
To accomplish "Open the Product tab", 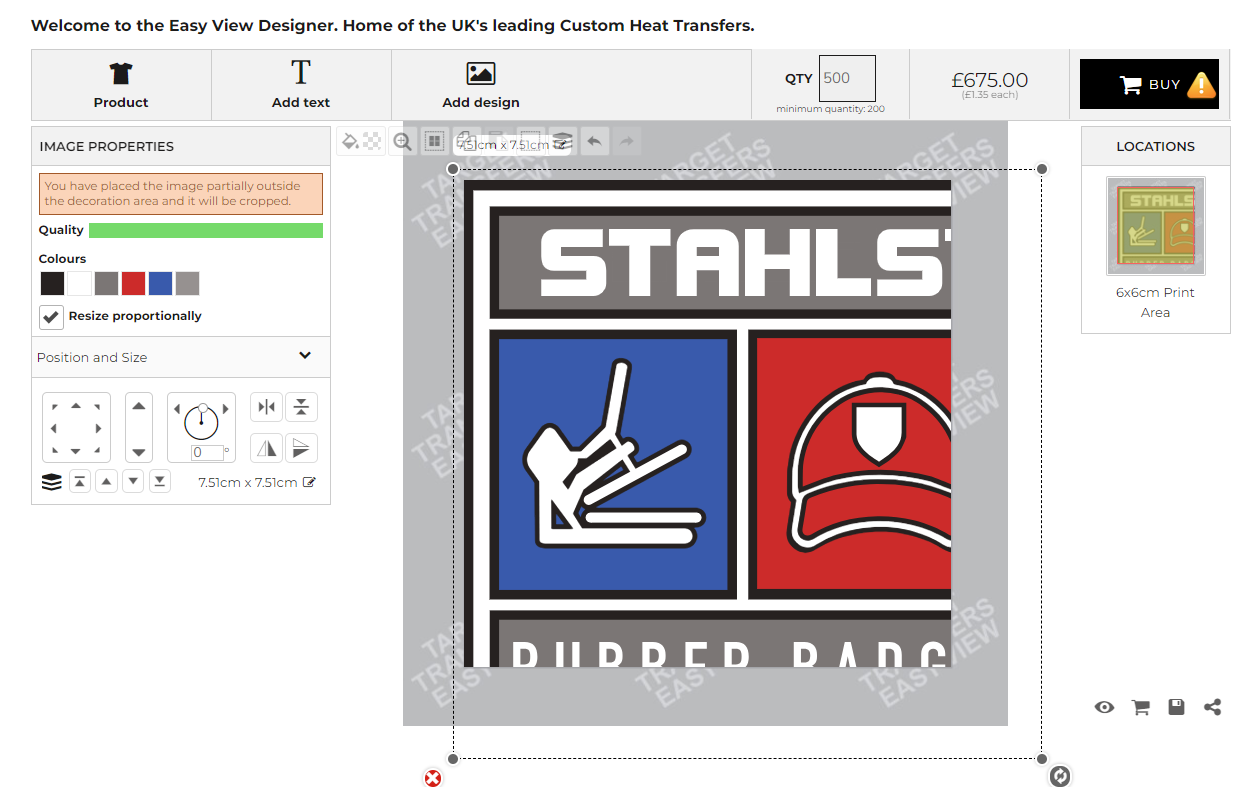I will click(x=121, y=85).
